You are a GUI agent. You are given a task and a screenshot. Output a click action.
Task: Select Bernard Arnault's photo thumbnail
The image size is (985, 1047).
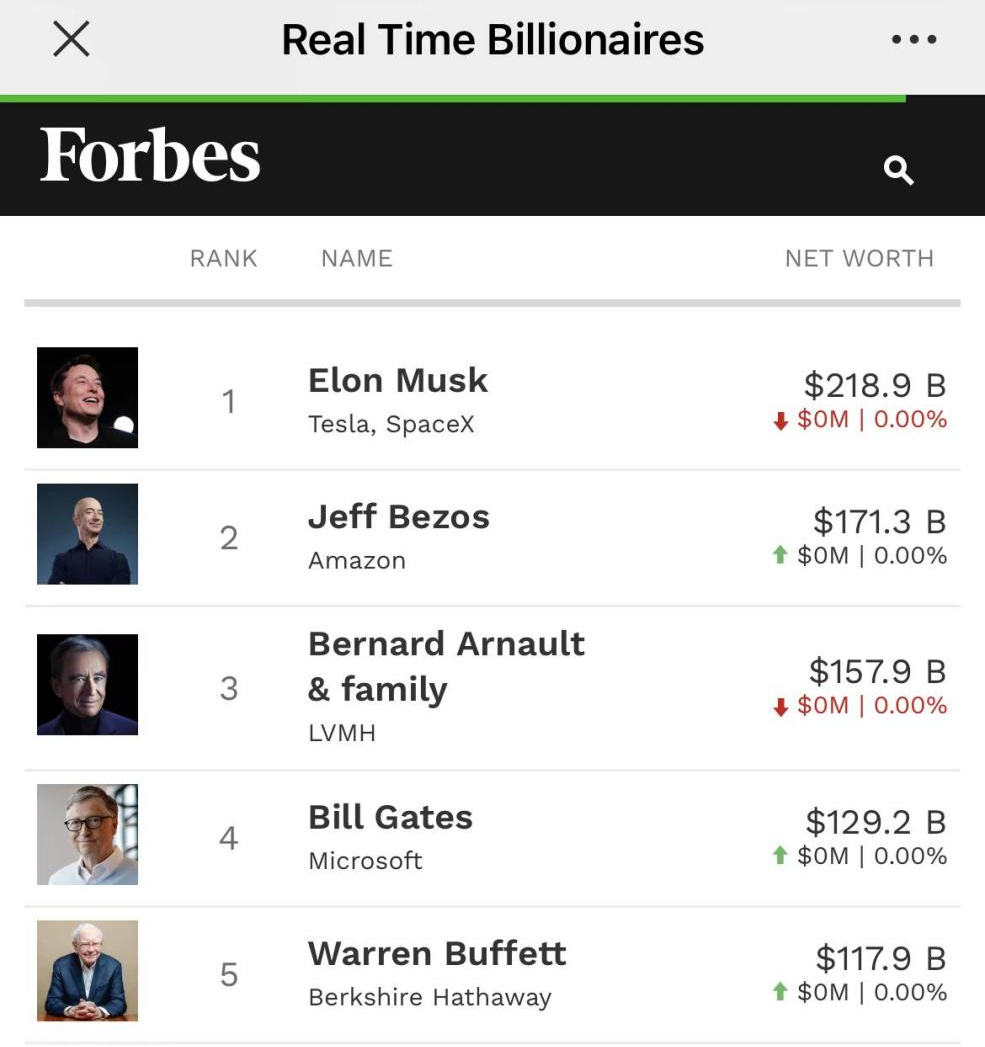pos(87,684)
